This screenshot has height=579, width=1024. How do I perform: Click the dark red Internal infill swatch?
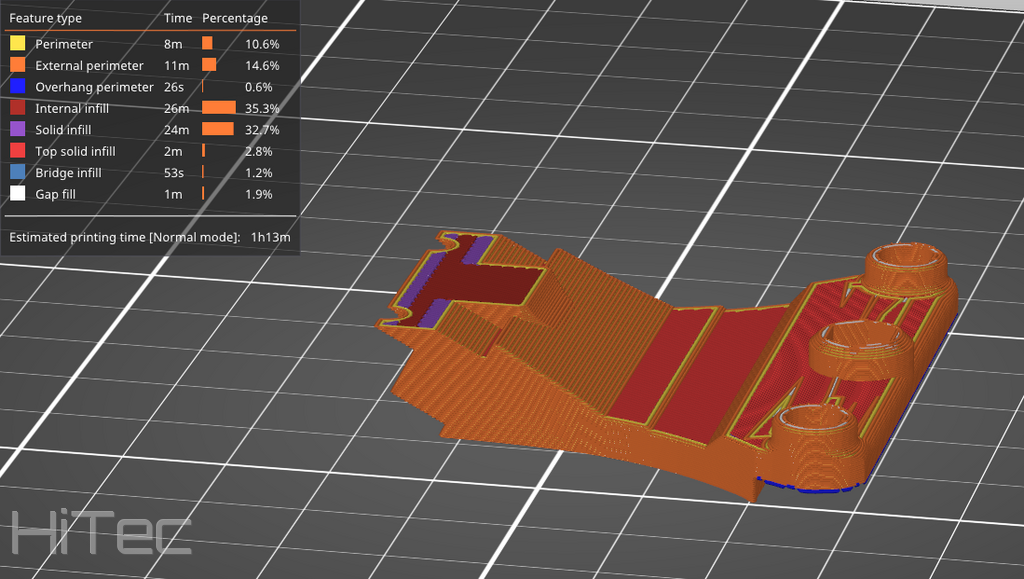(17, 109)
